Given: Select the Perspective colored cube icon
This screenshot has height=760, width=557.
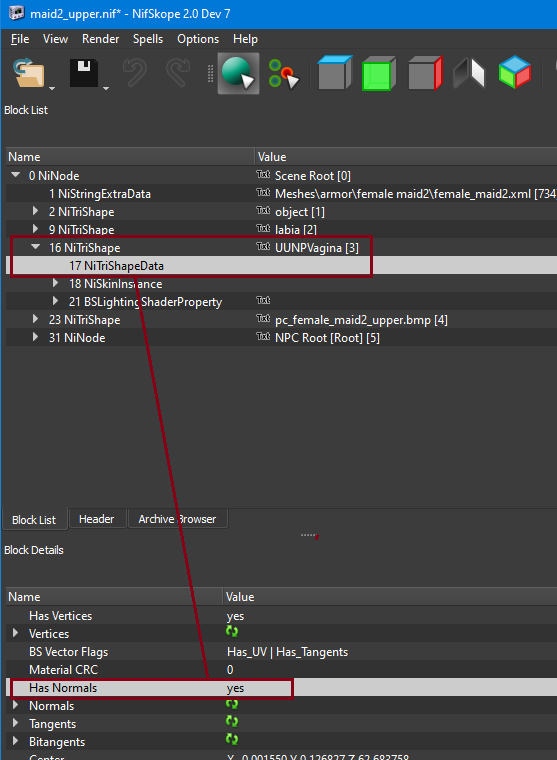Looking at the screenshot, I should coord(515,72).
